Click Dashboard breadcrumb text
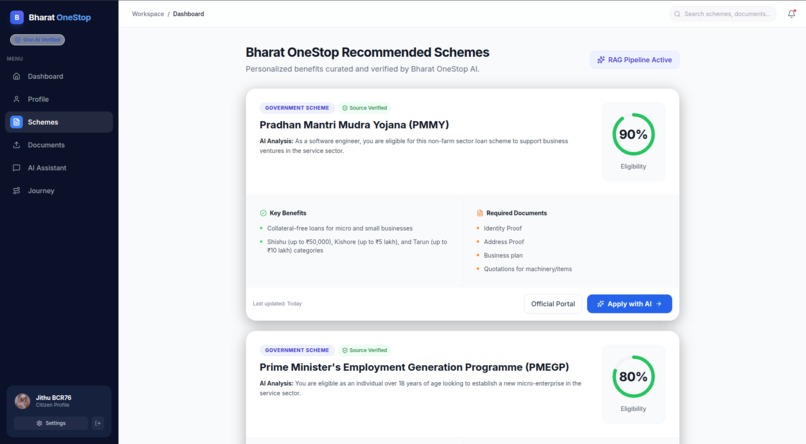The height and width of the screenshot is (444, 806). pos(188,14)
